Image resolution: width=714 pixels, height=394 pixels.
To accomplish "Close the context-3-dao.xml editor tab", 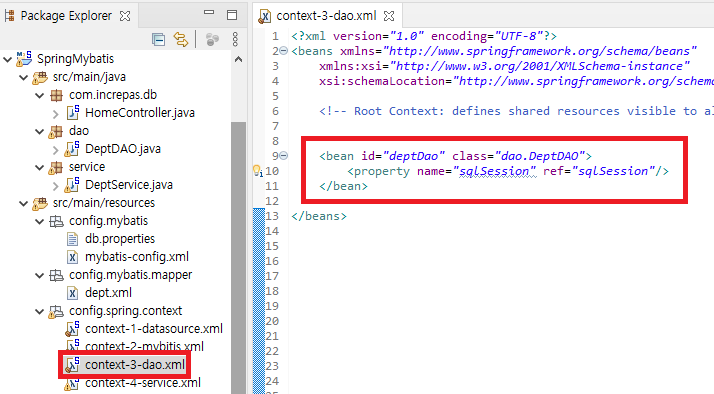I will click(x=389, y=16).
